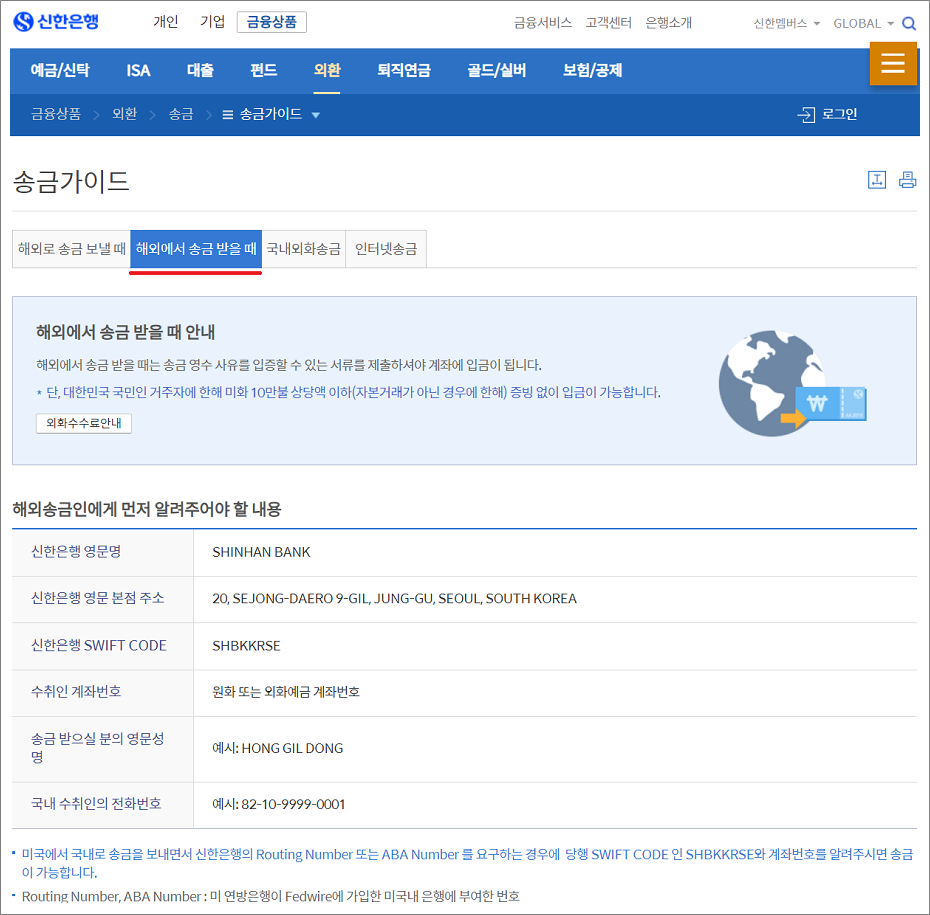Click the Fedwire definition note line
Image resolution: width=930 pixels, height=915 pixels.
pos(270,896)
